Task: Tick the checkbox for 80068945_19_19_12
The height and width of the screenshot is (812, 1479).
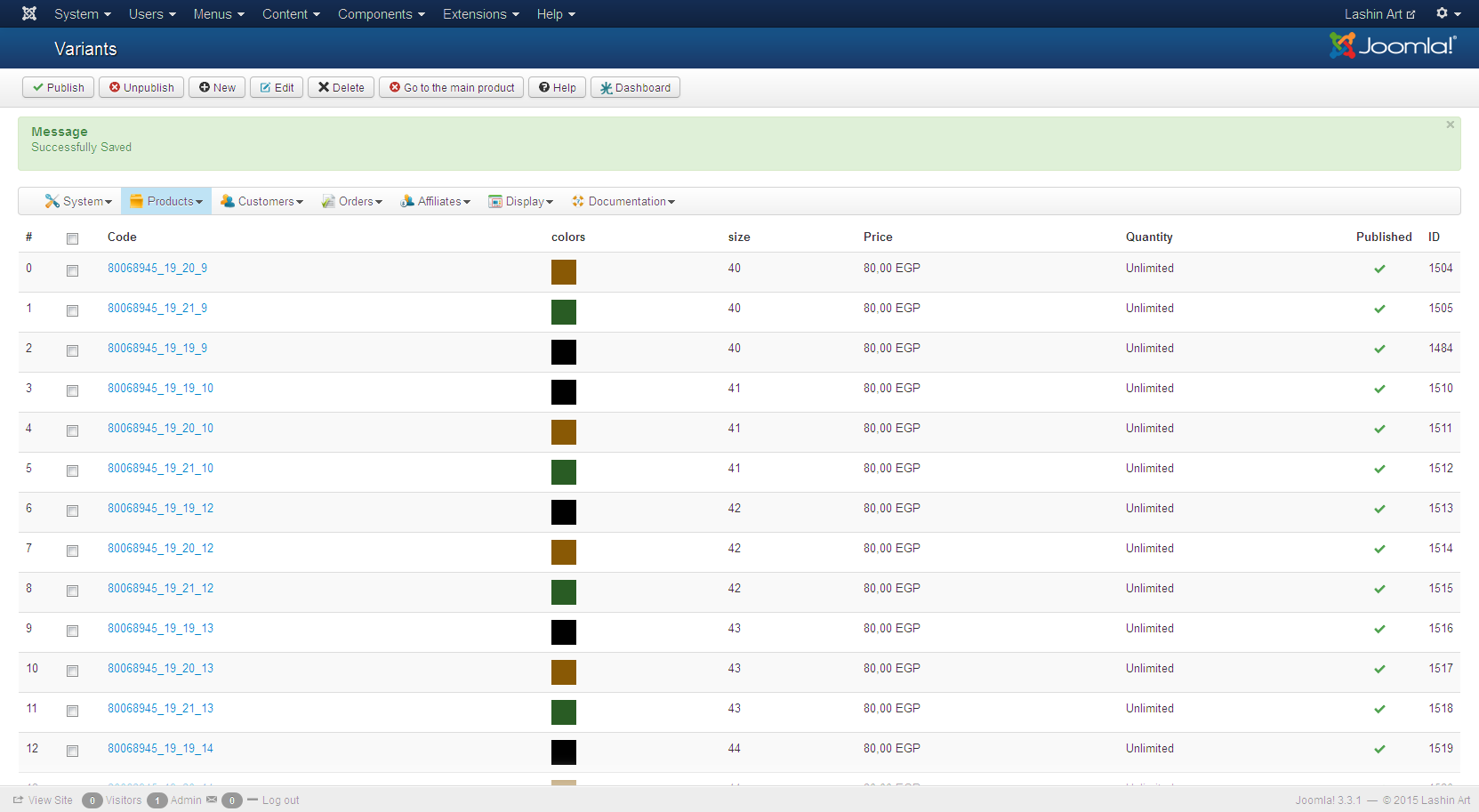Action: tap(72, 511)
